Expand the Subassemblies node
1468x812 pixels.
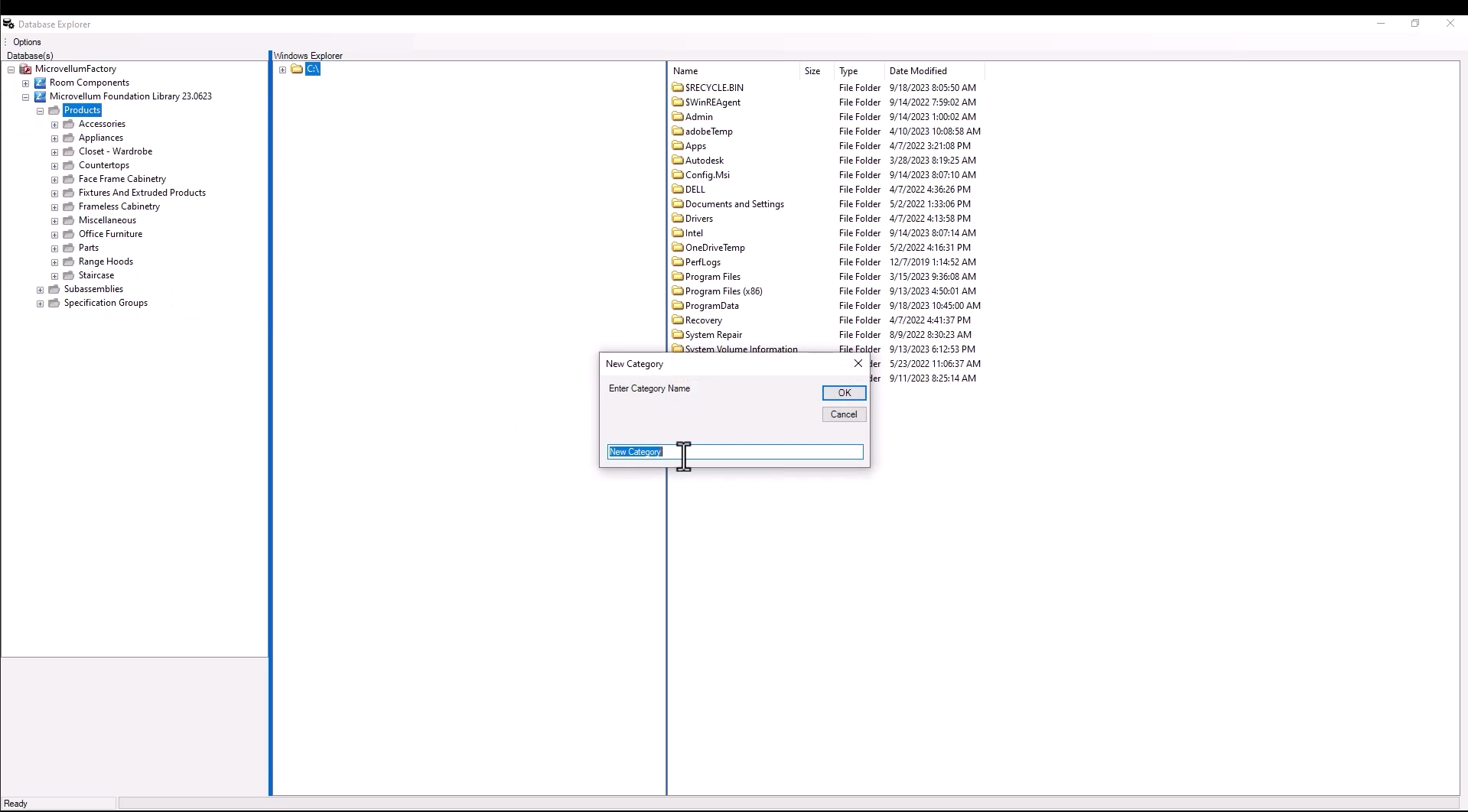(x=40, y=289)
